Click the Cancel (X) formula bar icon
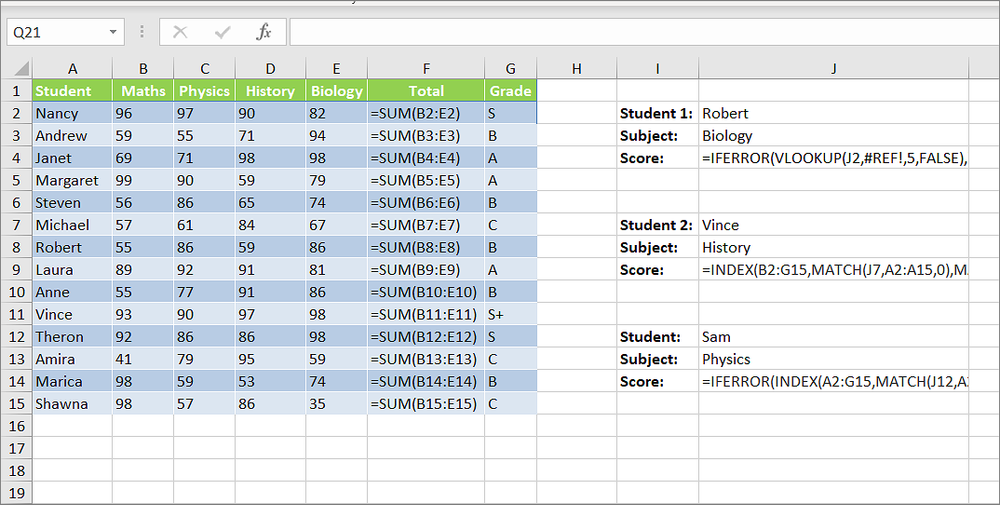This screenshot has width=1000, height=505. coord(180,32)
